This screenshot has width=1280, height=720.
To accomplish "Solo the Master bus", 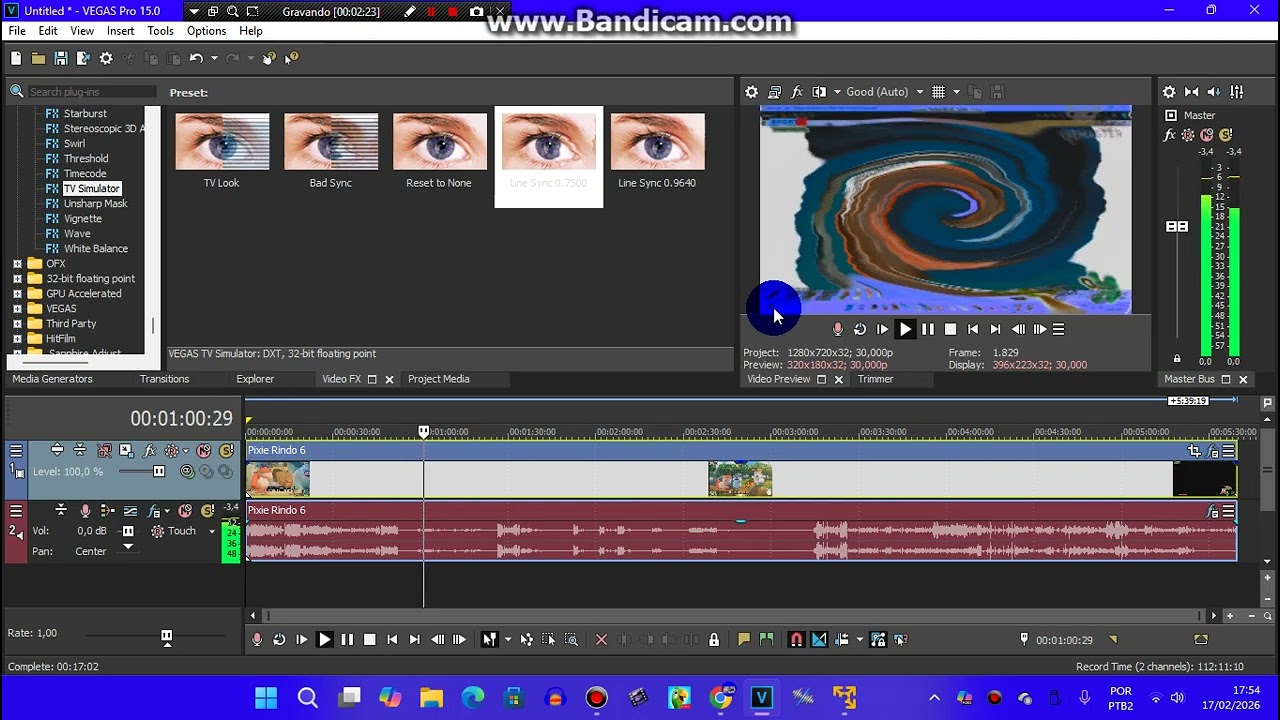I will tap(1225, 135).
